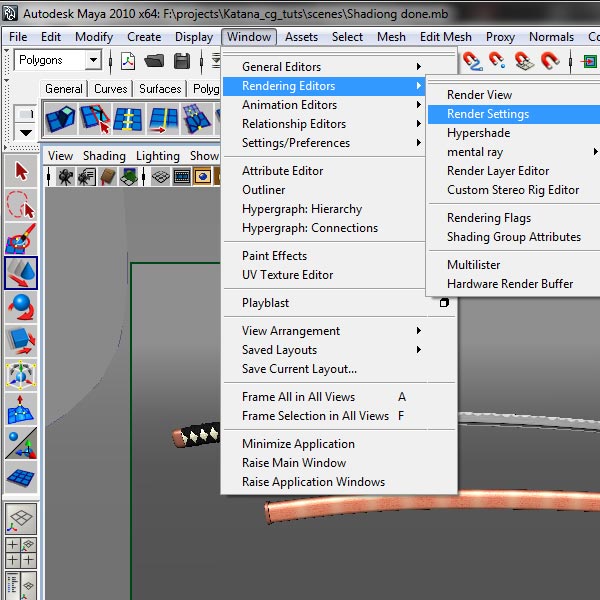Select the arrow Select tool
The image size is (600, 600).
click(x=21, y=171)
